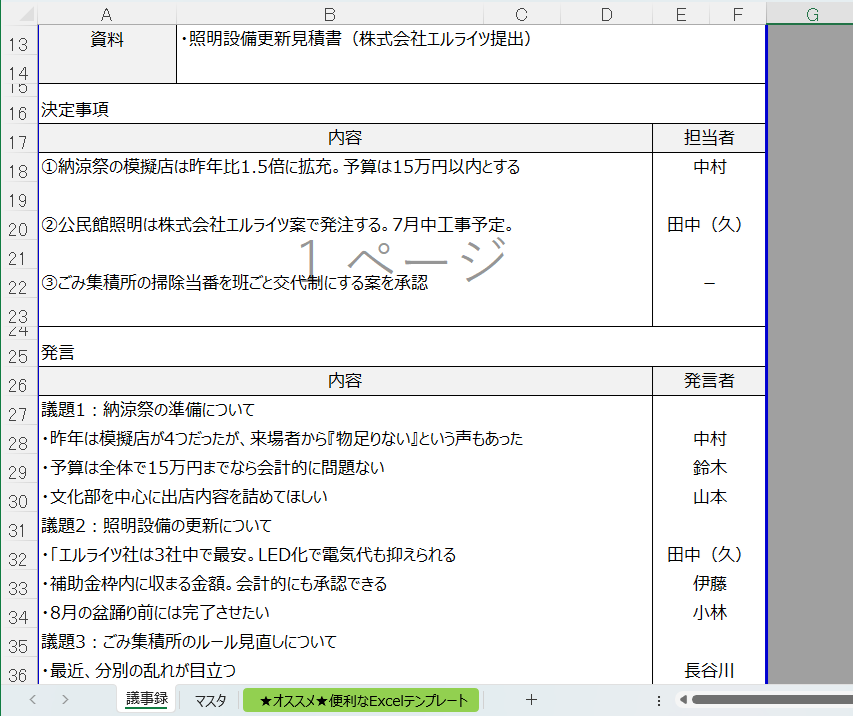Click the previous sheet navigation arrow
The width and height of the screenshot is (853, 716).
[x=32, y=700]
